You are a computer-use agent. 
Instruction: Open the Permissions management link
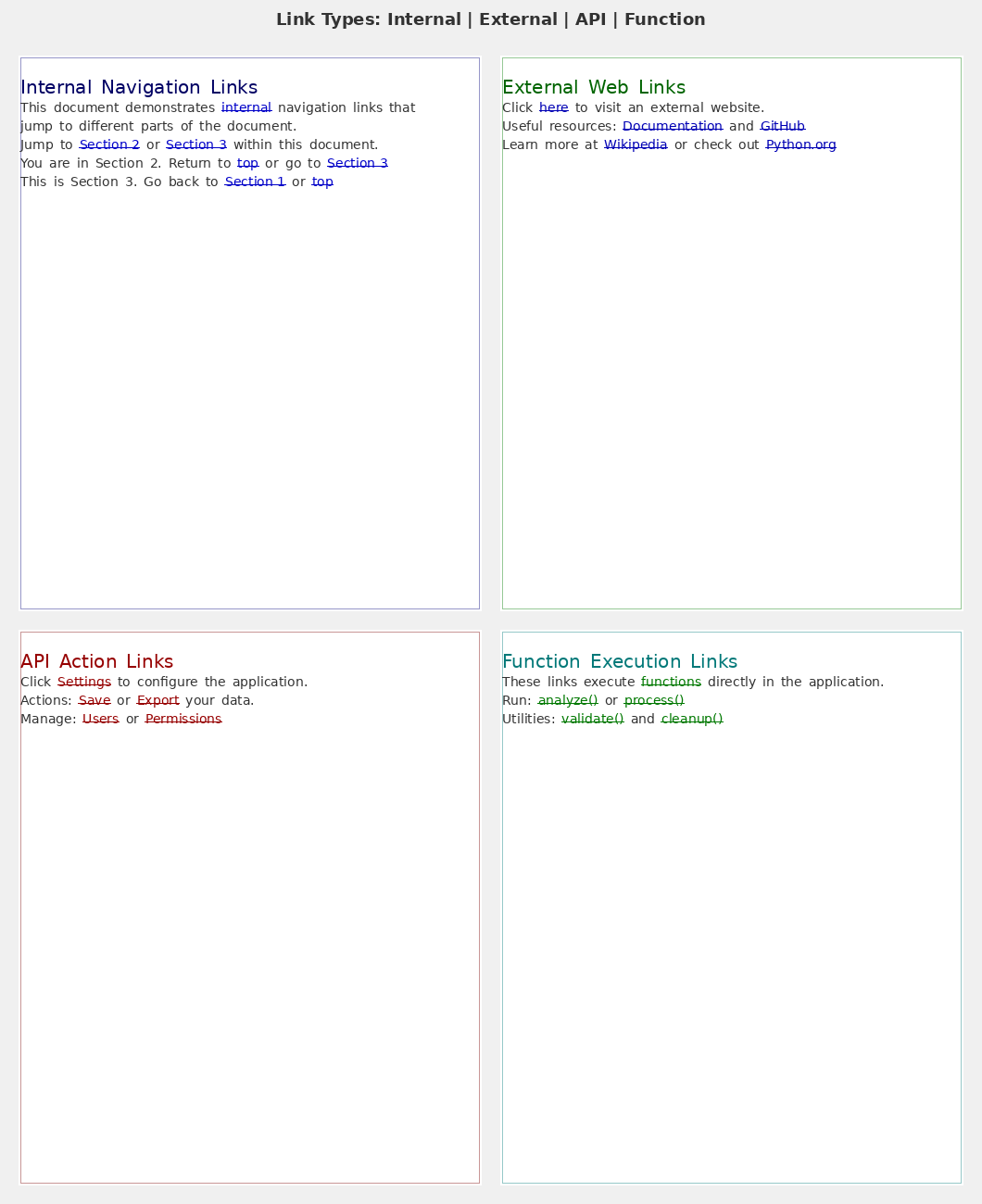[x=183, y=719]
